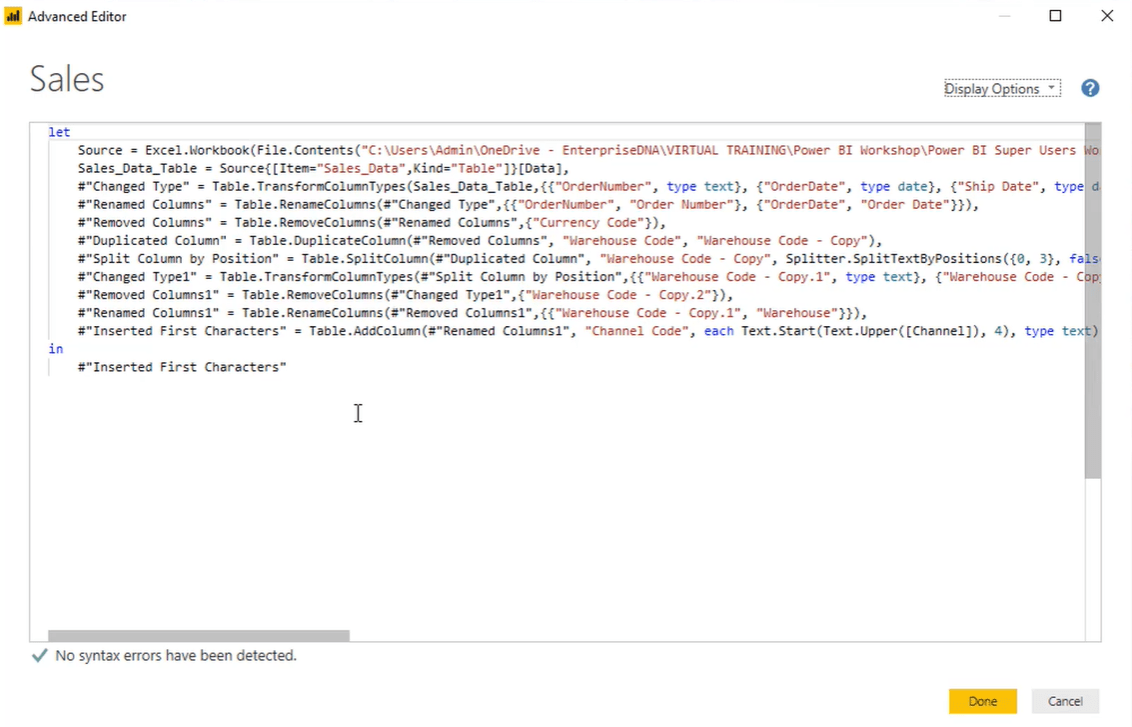Click "Channel Code" text in last step
1132x727 pixels.
(x=637, y=331)
